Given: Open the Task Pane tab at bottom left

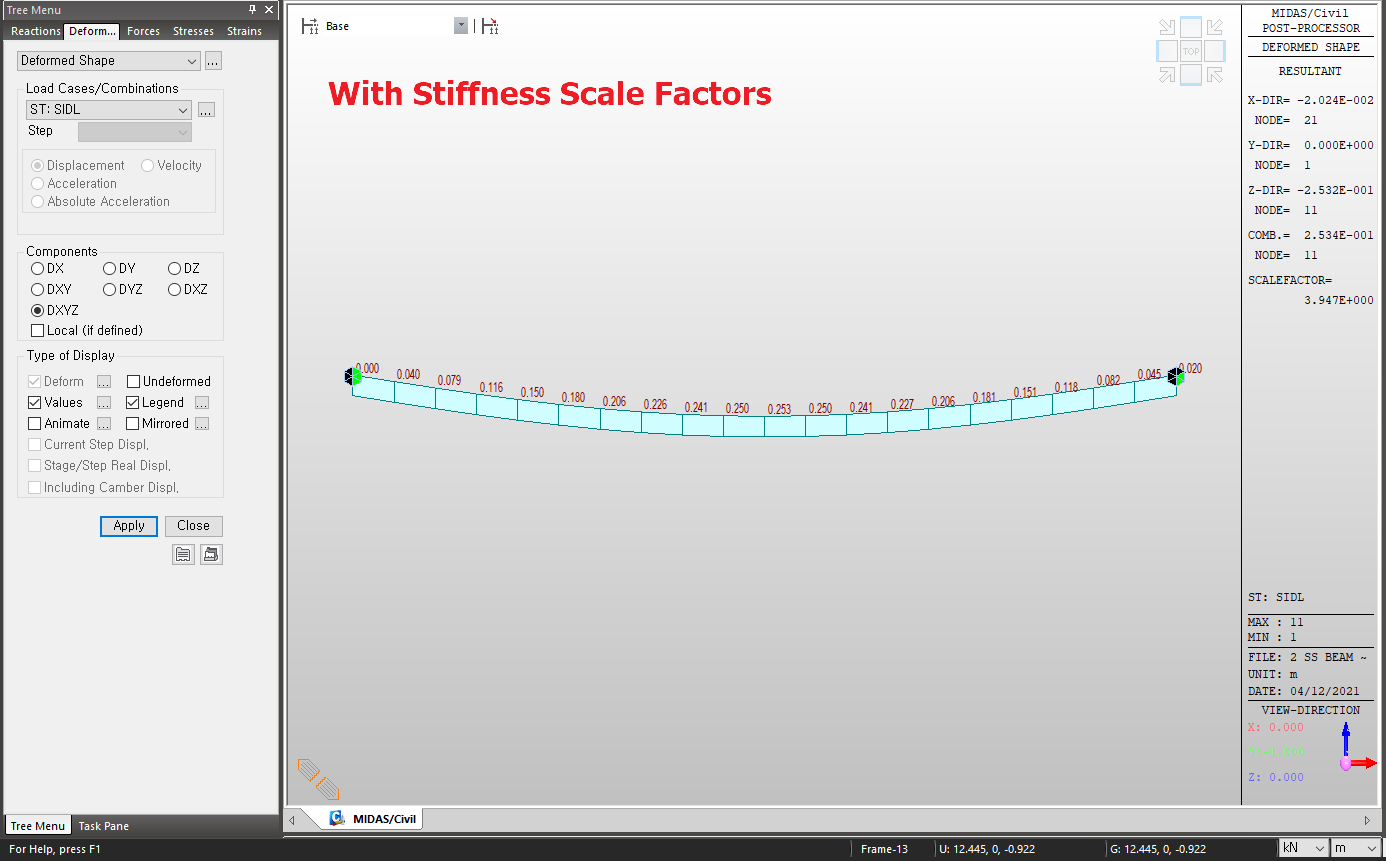Looking at the screenshot, I should point(103,825).
